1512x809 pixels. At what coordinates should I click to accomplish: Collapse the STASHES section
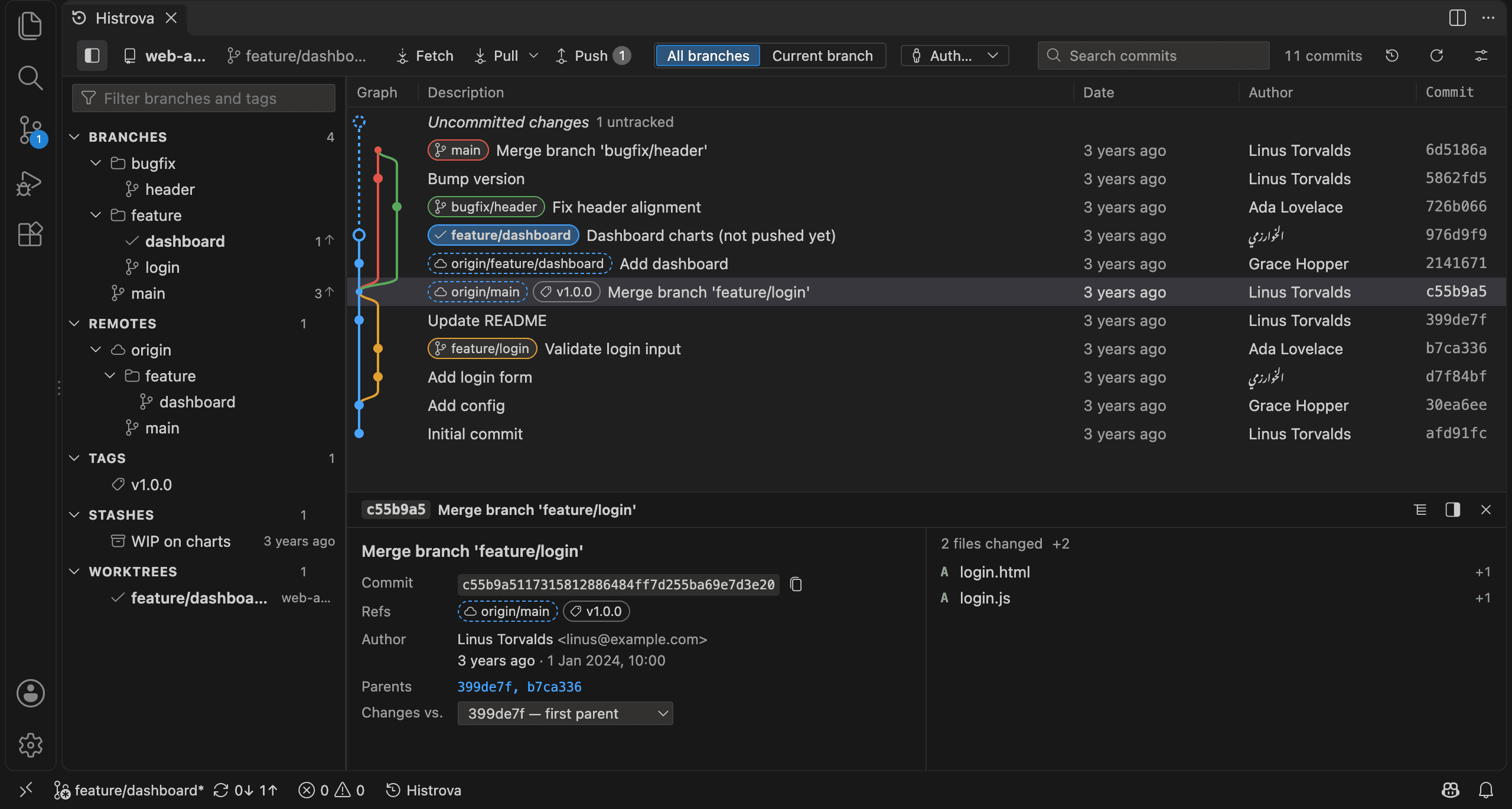74,514
